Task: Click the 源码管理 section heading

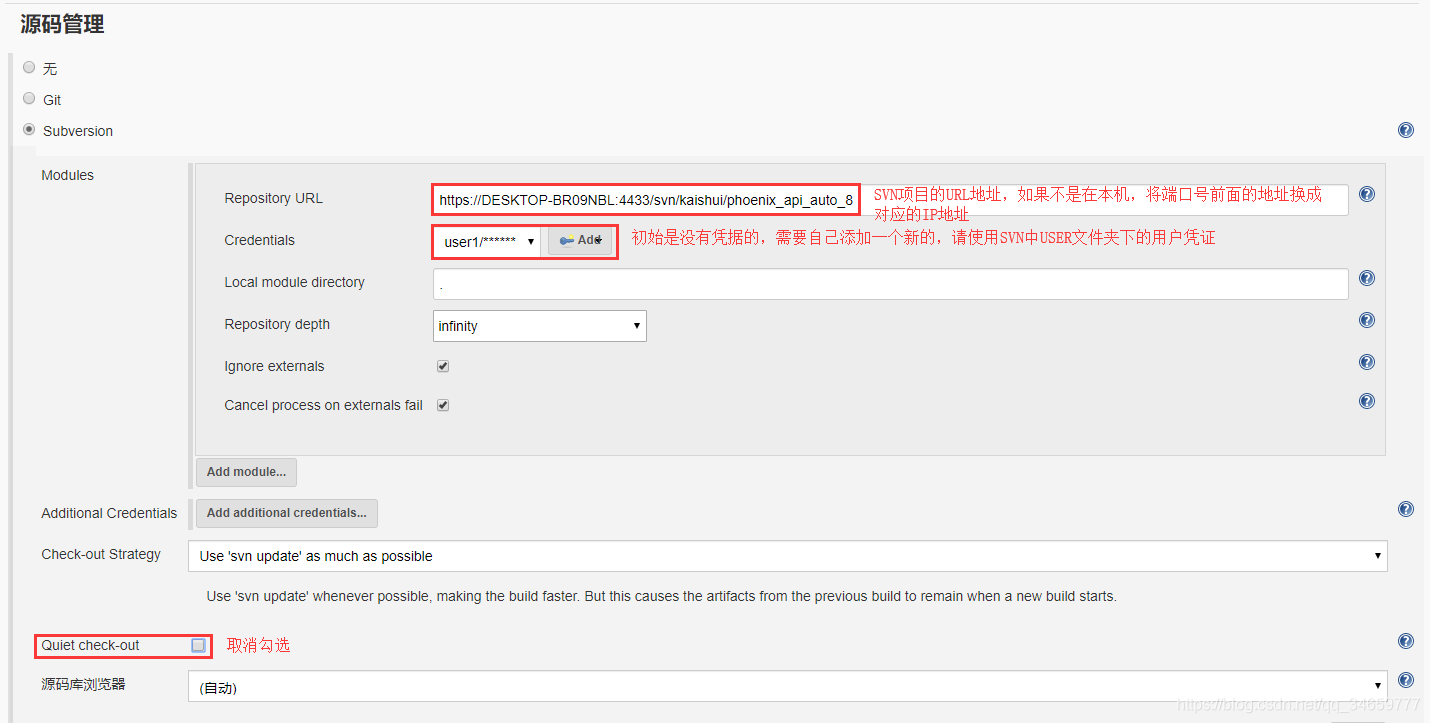Action: coord(62,24)
